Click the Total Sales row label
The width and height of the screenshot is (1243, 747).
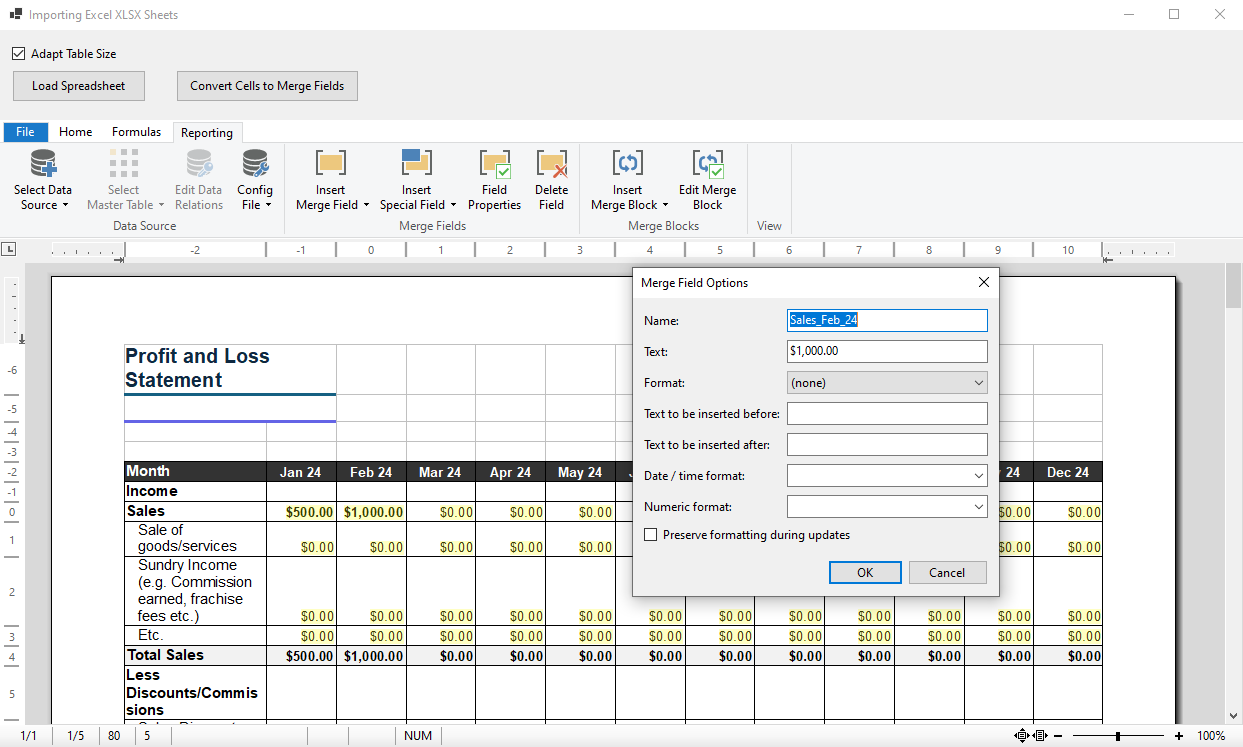click(x=165, y=655)
